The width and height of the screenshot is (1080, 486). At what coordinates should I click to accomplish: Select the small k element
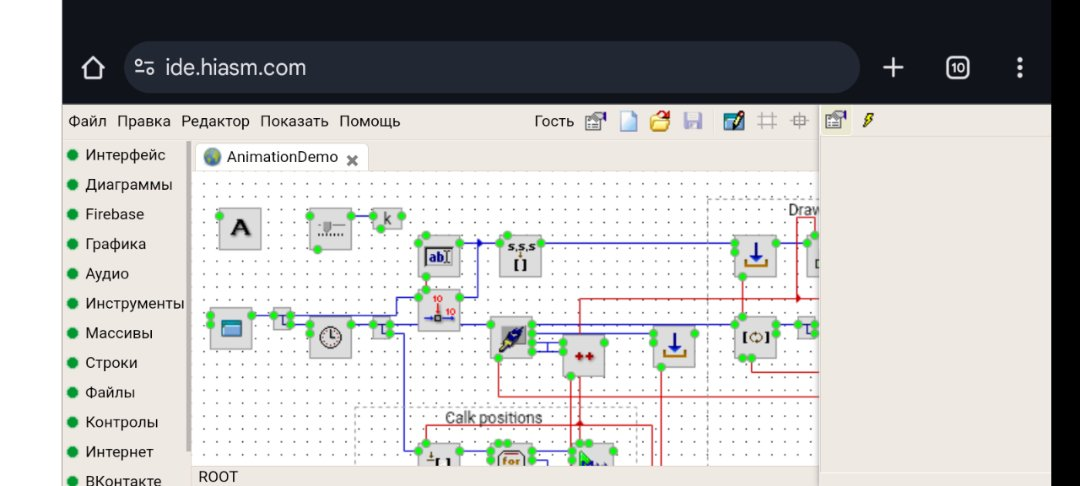pos(387,219)
